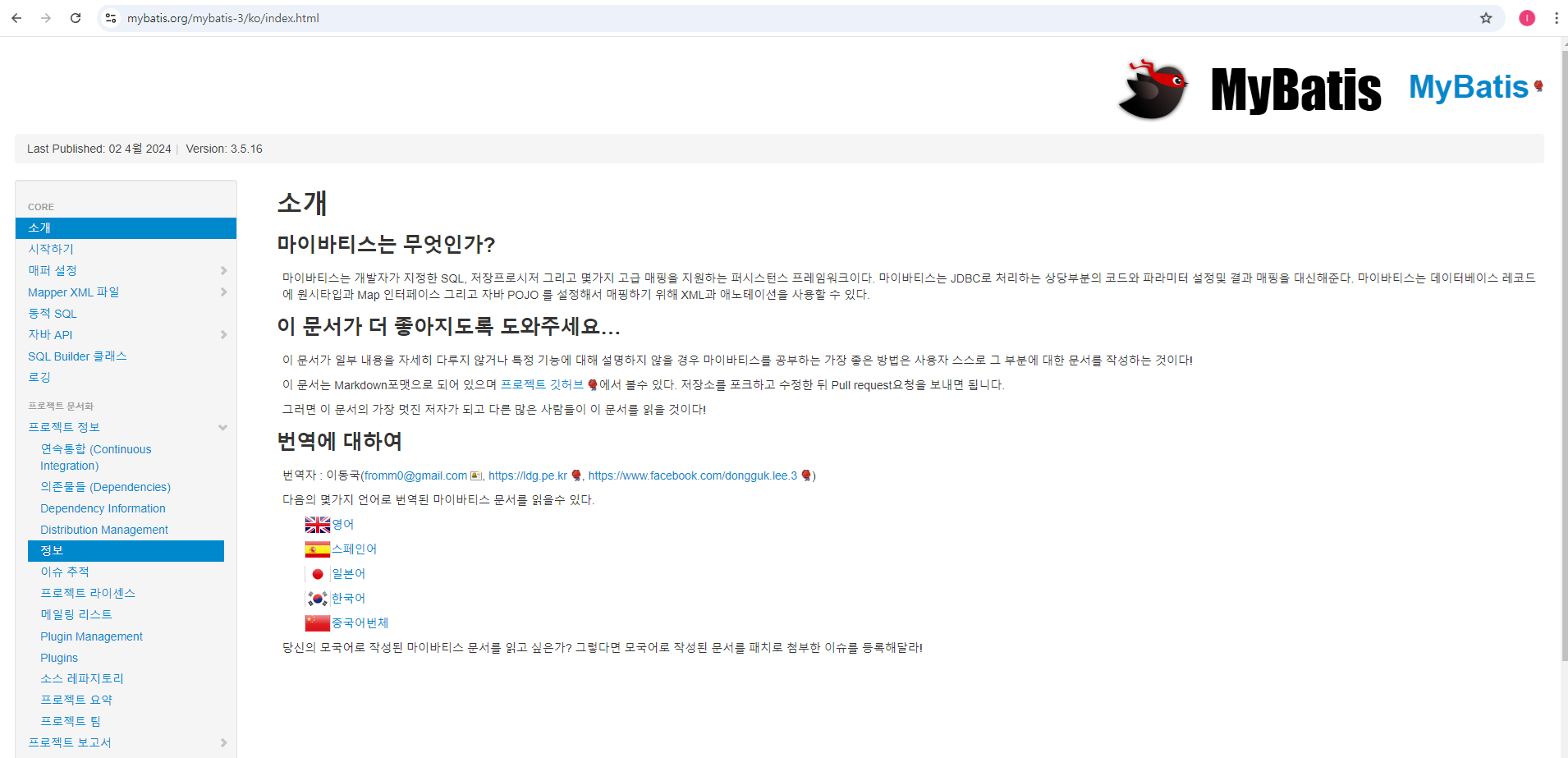Screen dimensions: 1568x758
Task: Click the blue MyBatis text link at top right
Action: (x=1468, y=87)
